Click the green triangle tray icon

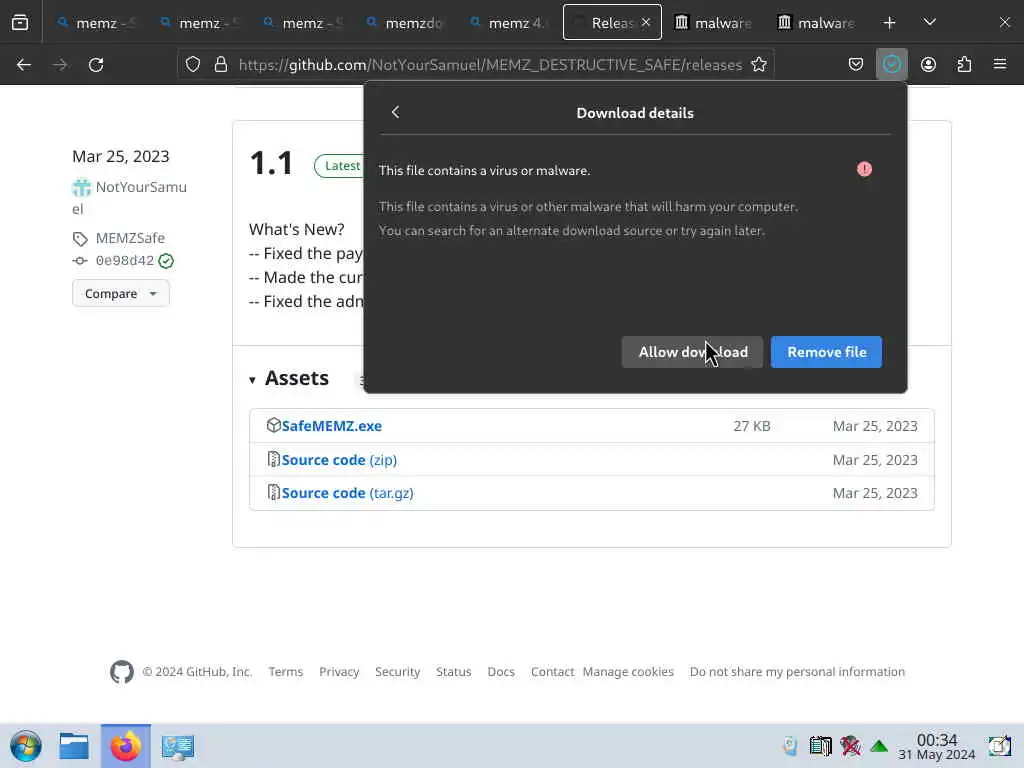coord(879,746)
